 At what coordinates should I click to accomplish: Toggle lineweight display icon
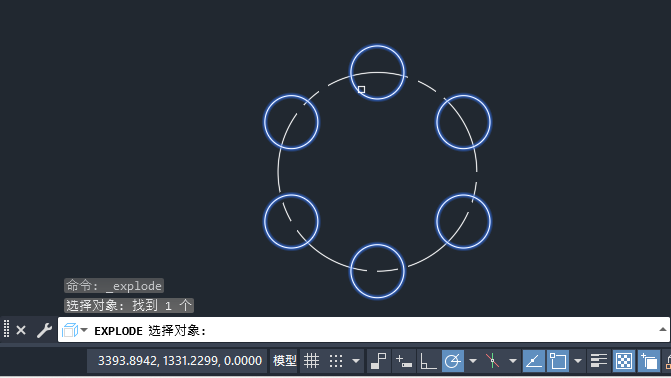pyautogui.click(x=599, y=361)
